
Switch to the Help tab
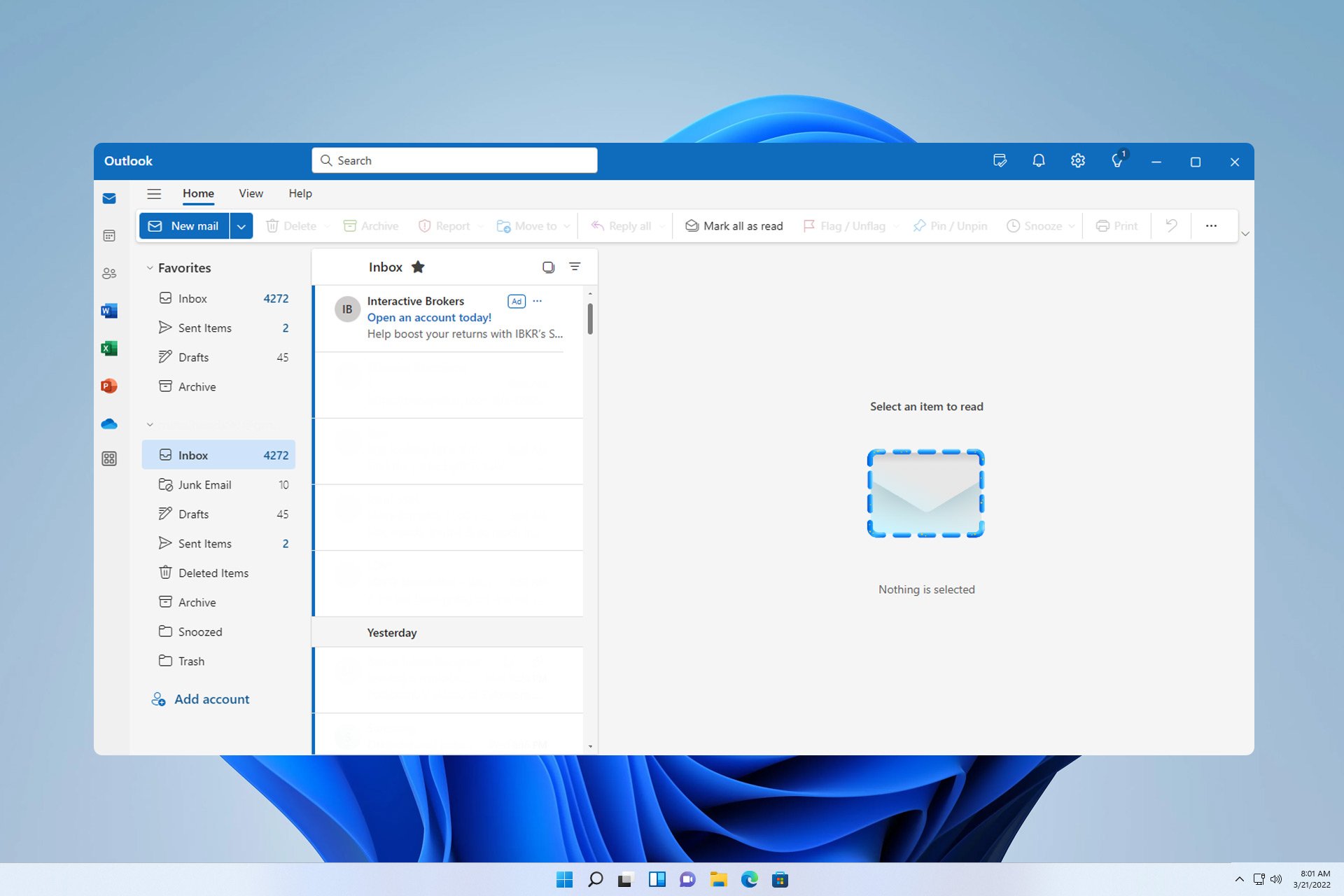coord(300,194)
